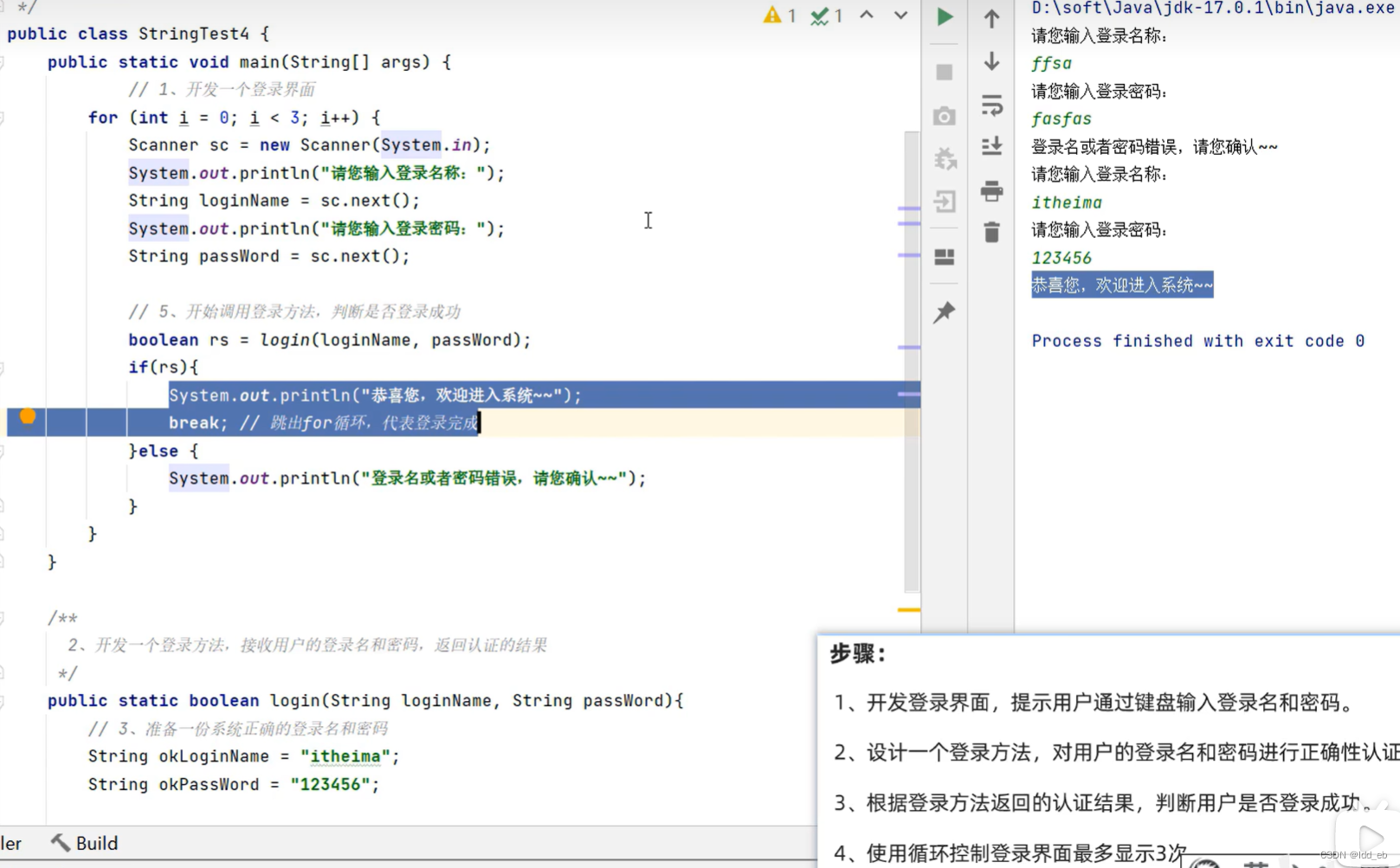This screenshot has width=1400, height=868.
Task: Click Up the Stack Trace arrow
Action: click(x=992, y=18)
